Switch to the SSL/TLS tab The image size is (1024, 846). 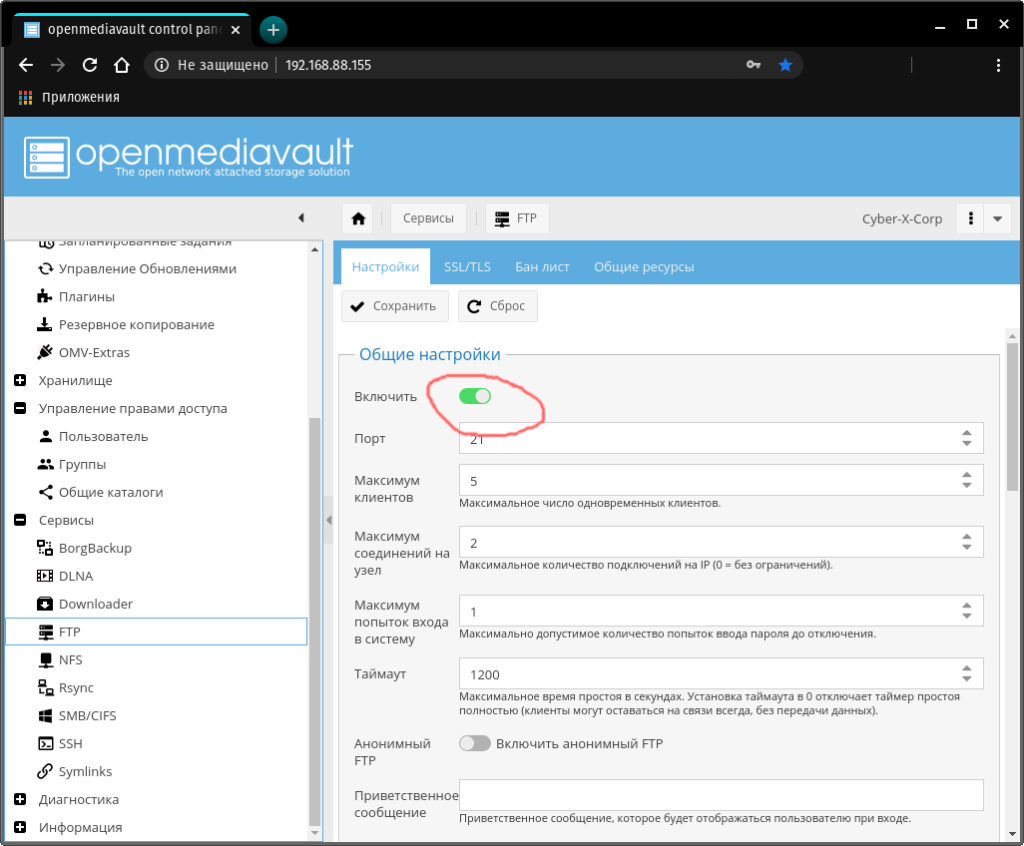point(467,267)
